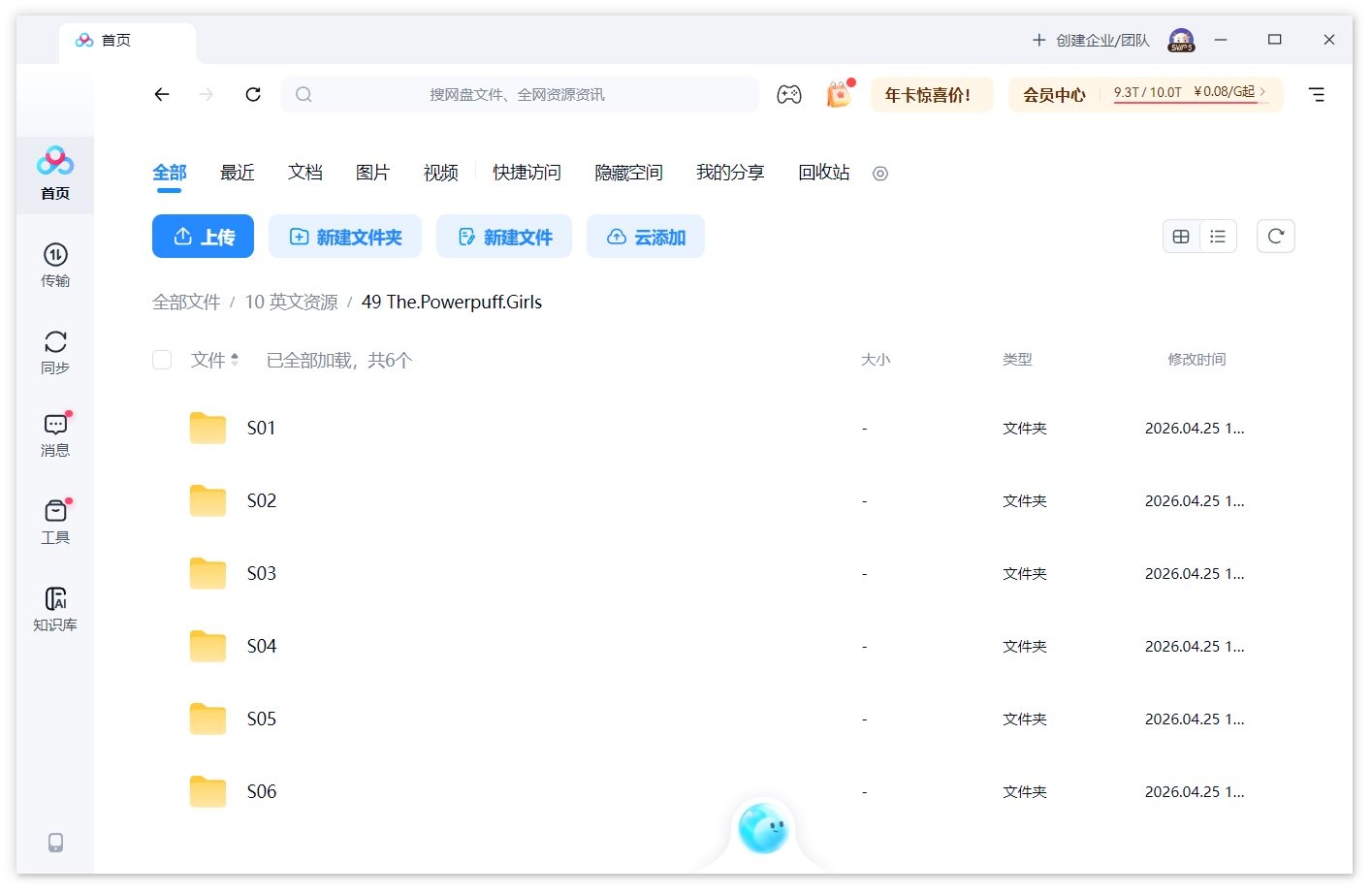Open the AI 知识库 sidebar feature
Viewport: 1372px width, 895px height.
(x=55, y=606)
